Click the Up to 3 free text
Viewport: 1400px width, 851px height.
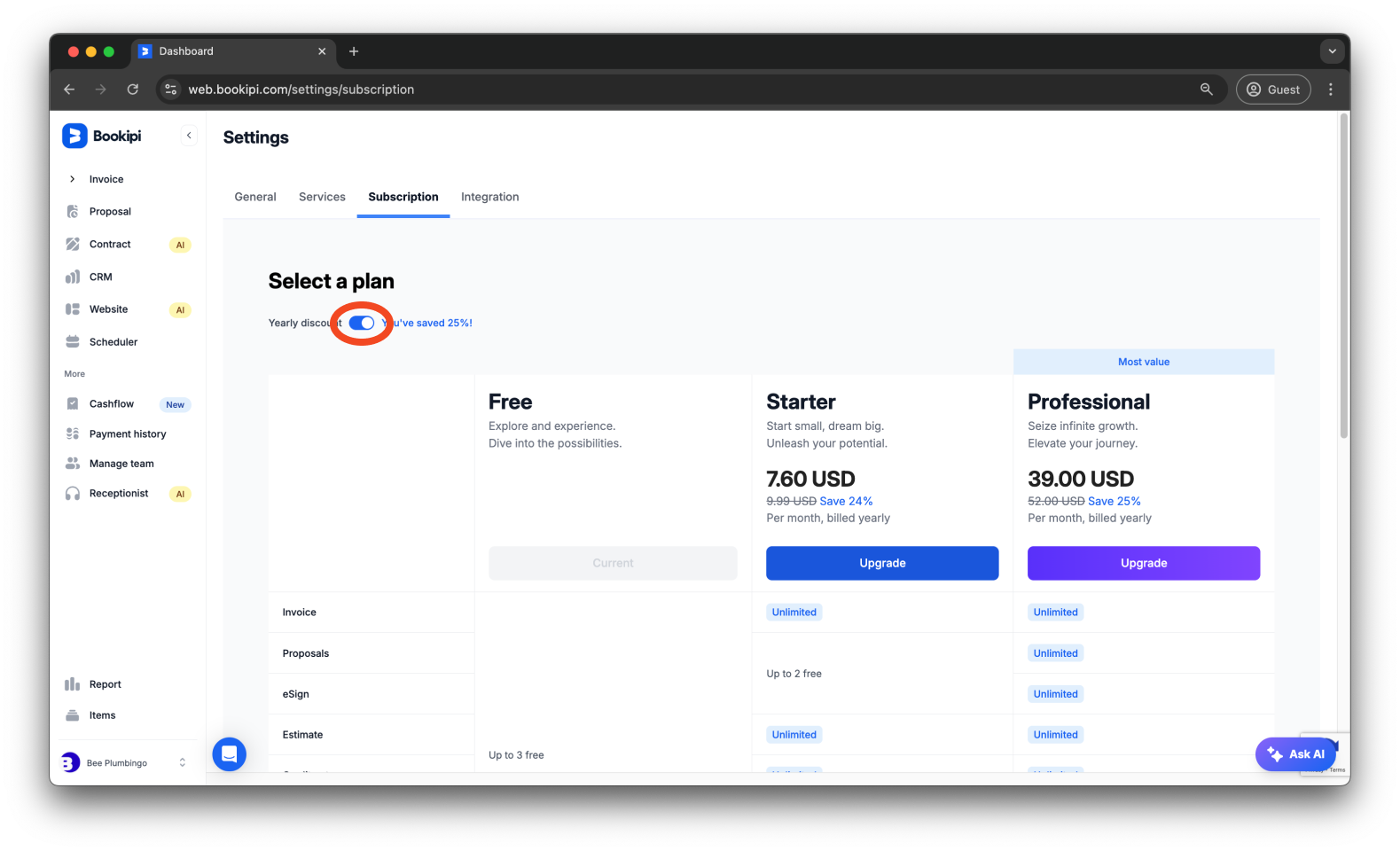(x=516, y=755)
